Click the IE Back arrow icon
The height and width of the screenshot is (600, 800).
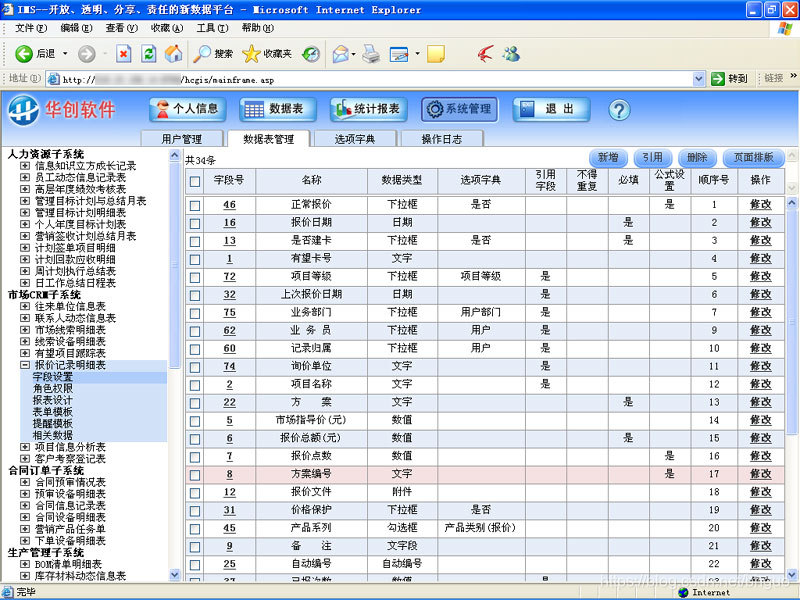click(x=23, y=54)
